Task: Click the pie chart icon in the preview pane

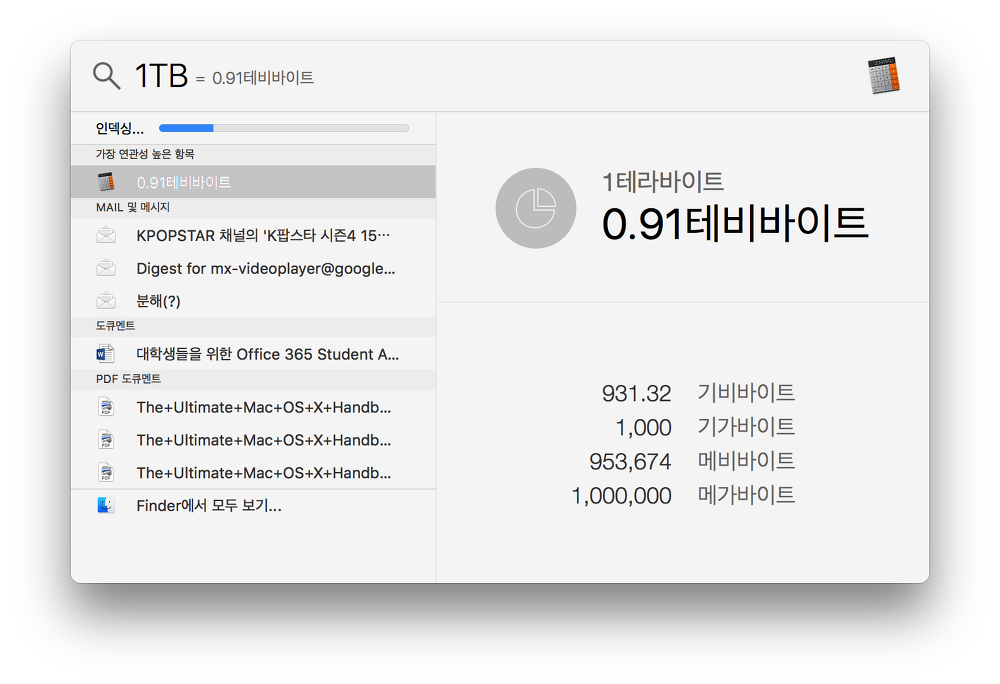Action: 536,208
